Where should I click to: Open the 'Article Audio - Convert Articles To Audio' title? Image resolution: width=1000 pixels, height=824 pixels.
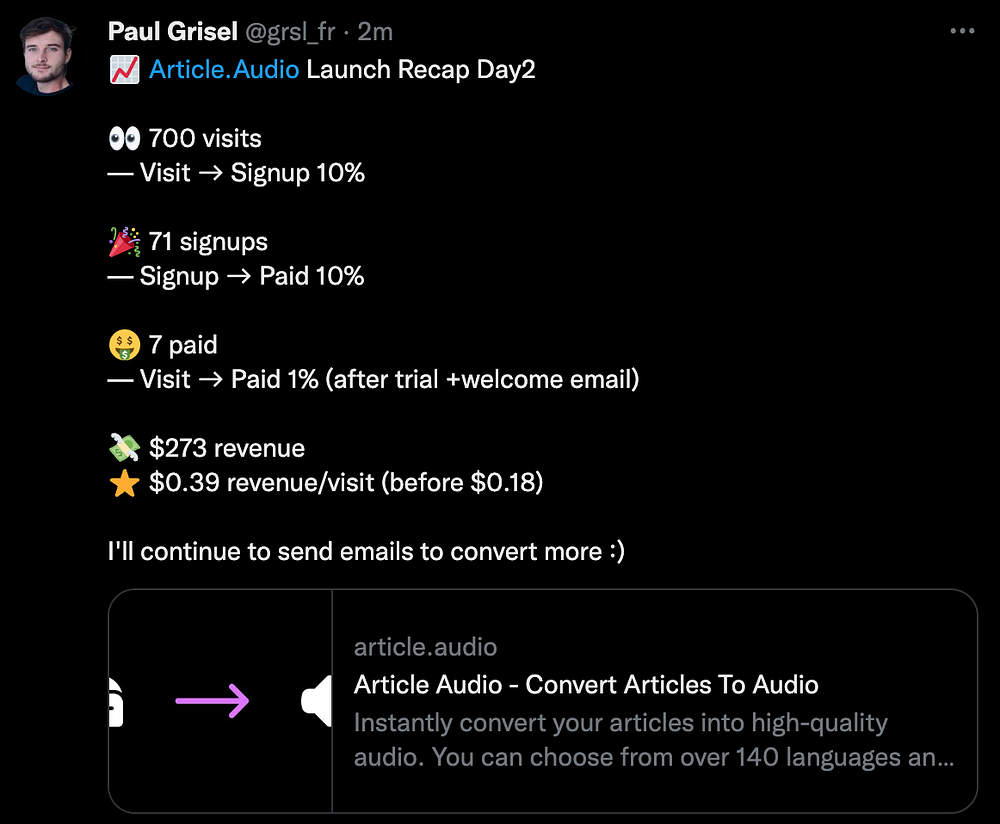coord(586,685)
